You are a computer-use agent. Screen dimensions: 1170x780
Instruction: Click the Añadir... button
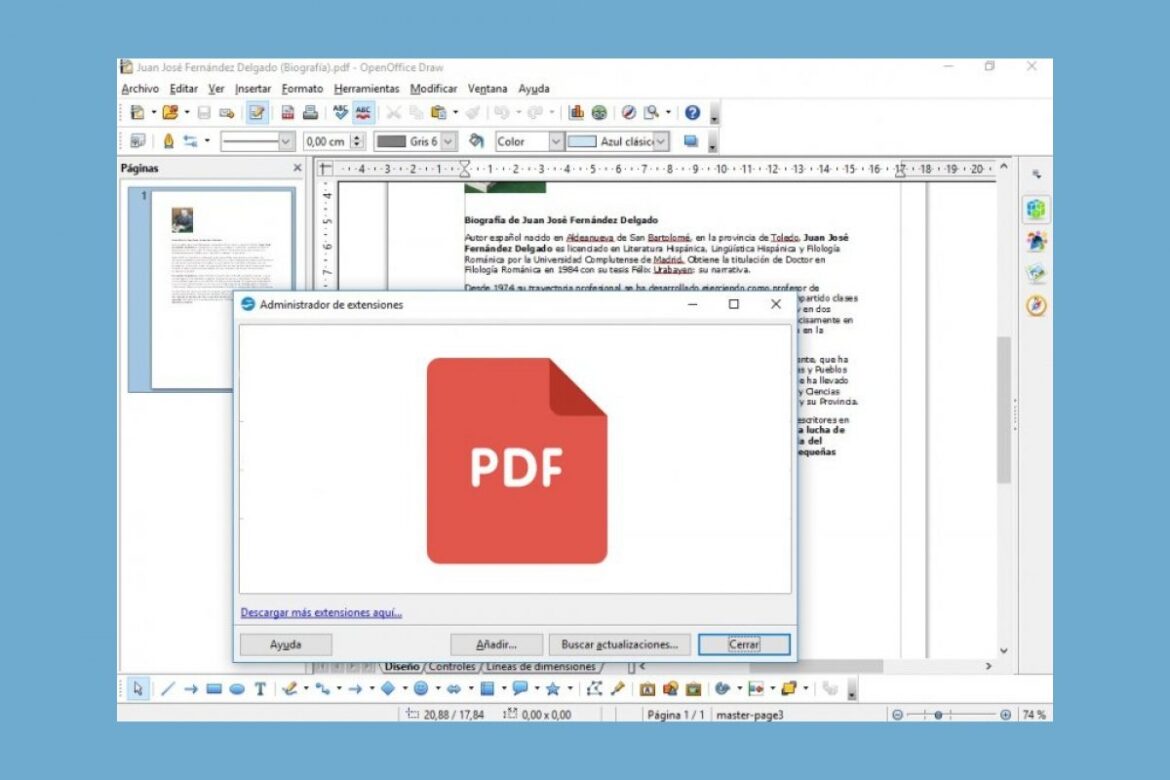pos(496,645)
